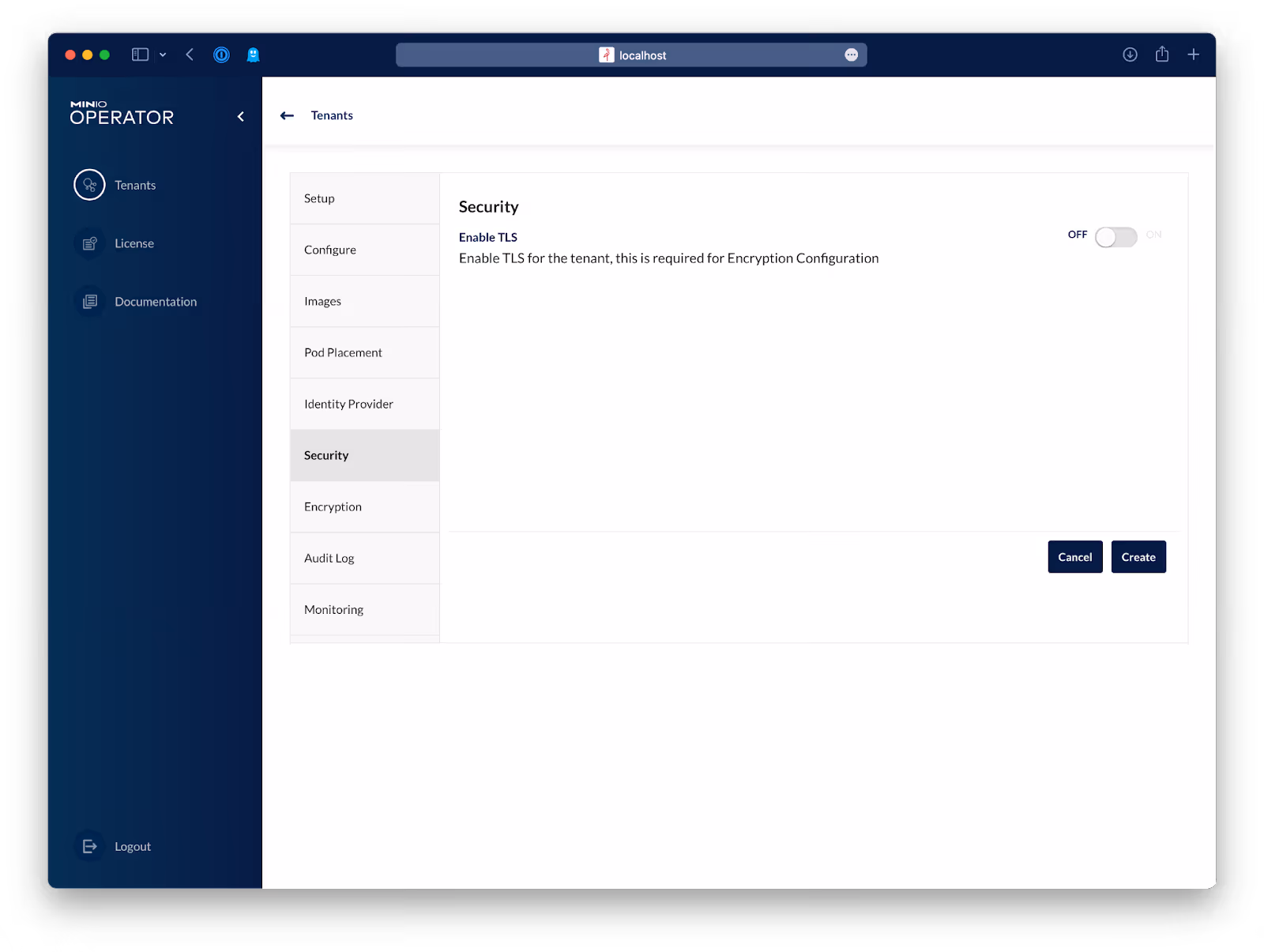Open the License sidebar icon

coord(89,243)
